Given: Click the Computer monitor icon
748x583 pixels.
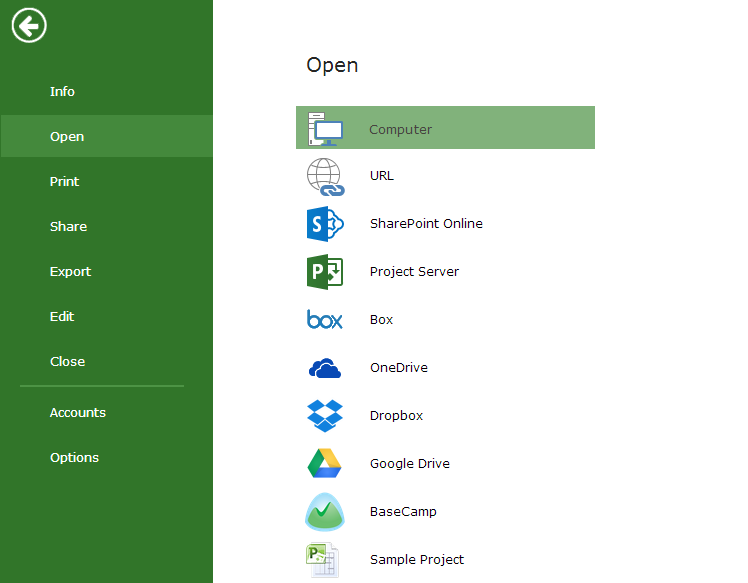Looking at the screenshot, I should point(325,129).
